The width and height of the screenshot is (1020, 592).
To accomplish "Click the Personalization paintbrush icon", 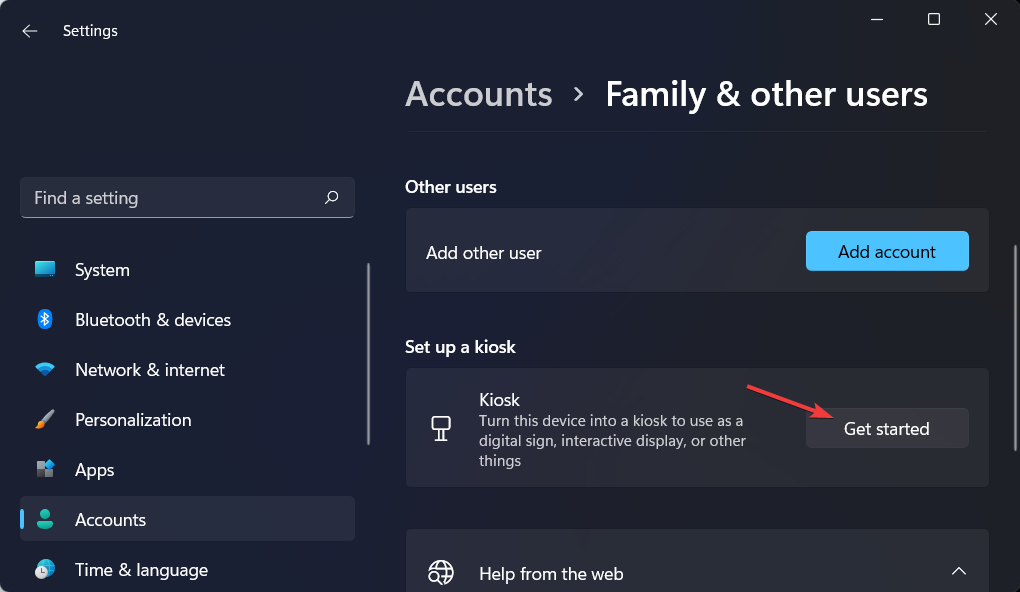I will pyautogui.click(x=45, y=420).
